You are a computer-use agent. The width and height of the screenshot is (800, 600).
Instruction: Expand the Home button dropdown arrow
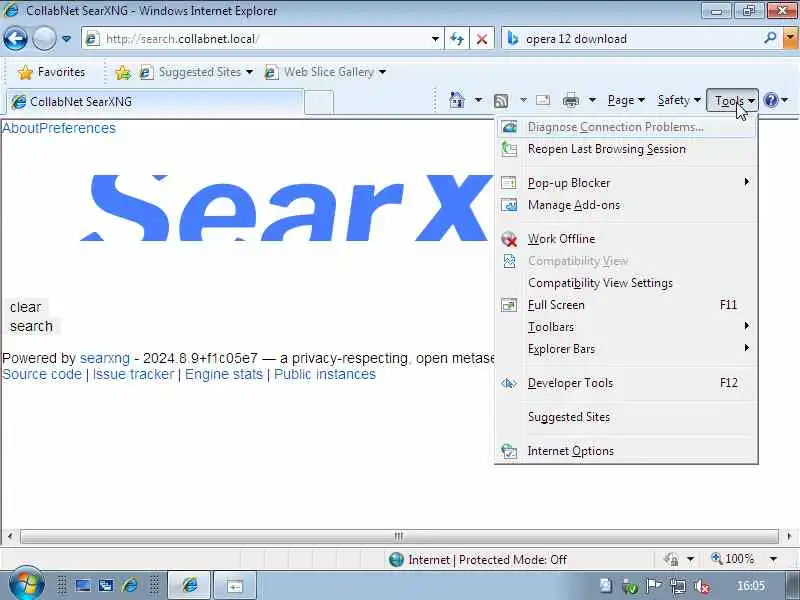[478, 100]
